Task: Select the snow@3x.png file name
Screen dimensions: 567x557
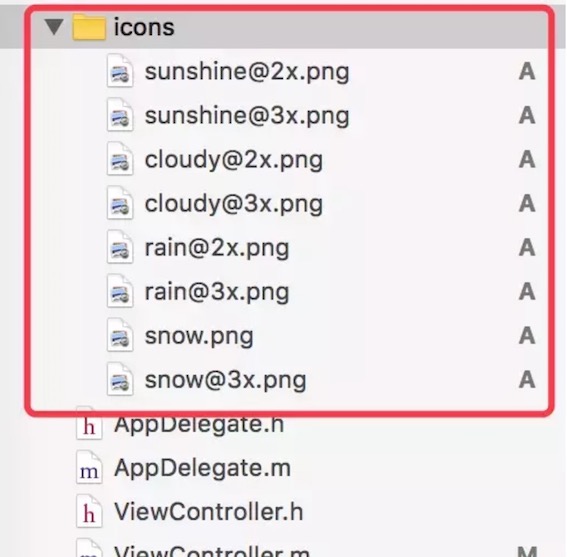Action: 226,380
